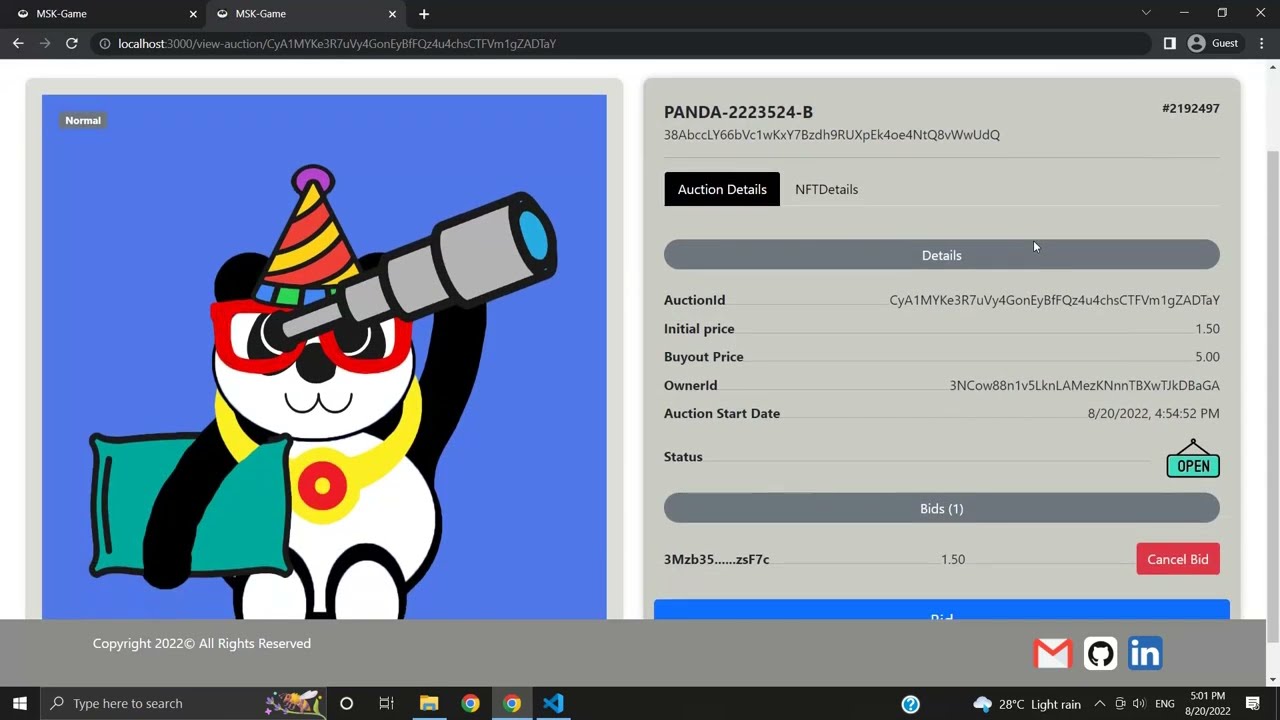
Task: Go back to the previous page
Action: pos(18,43)
